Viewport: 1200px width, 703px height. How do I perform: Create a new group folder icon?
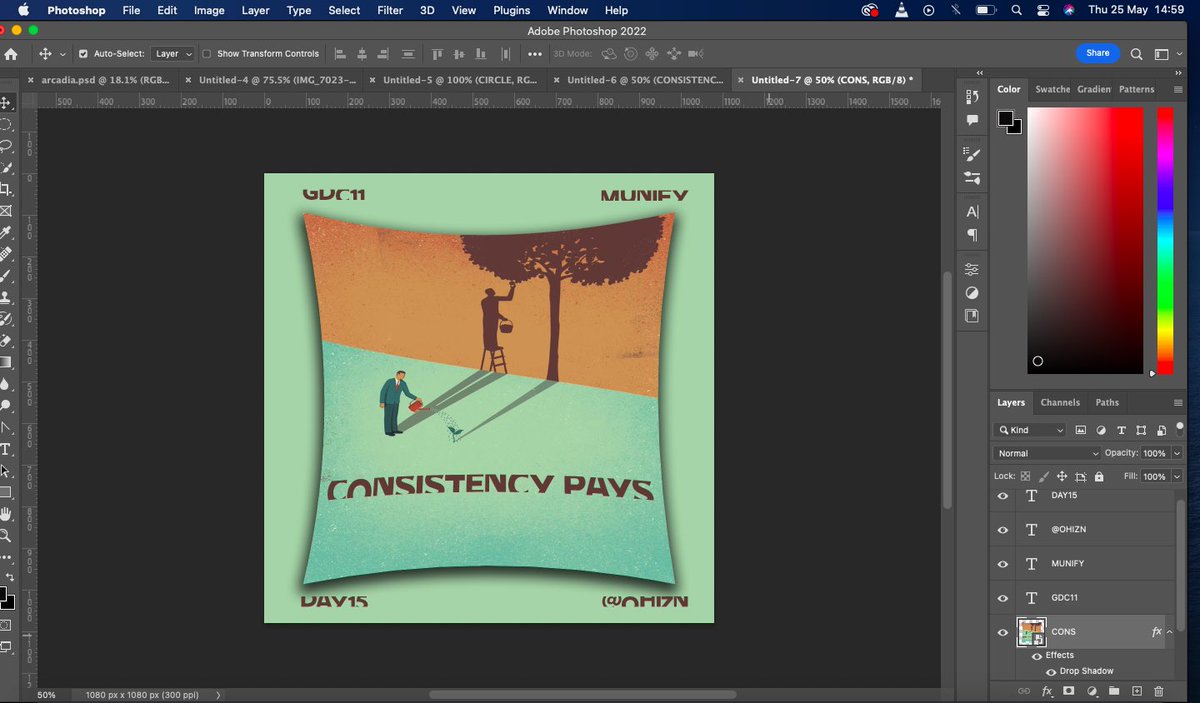tap(1114, 691)
